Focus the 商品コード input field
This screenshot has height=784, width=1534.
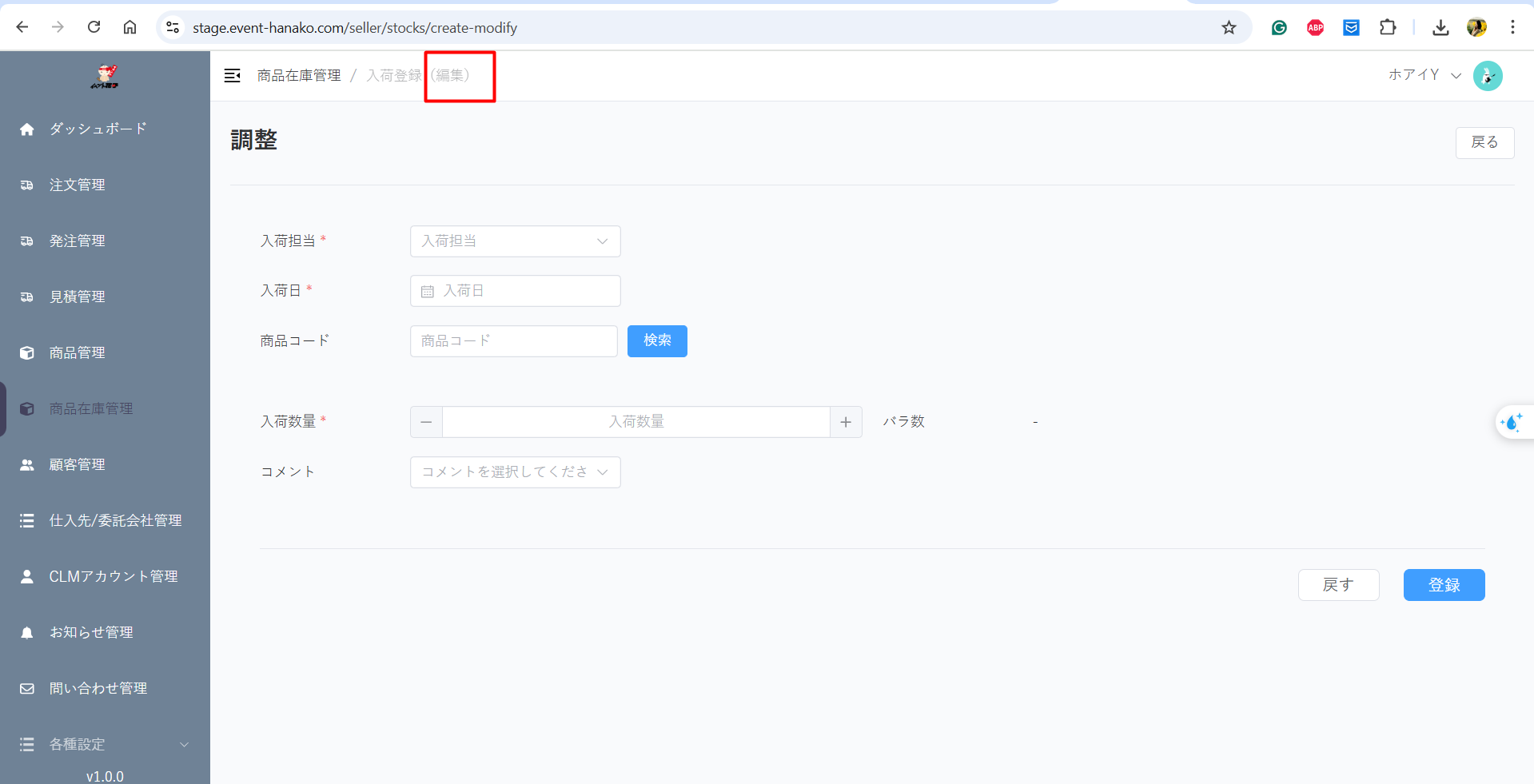513,341
